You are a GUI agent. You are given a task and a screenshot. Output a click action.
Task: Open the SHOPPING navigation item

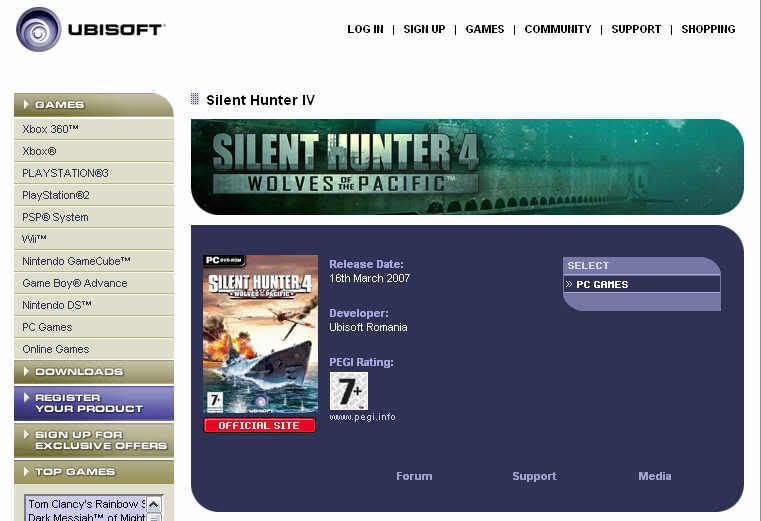pos(708,29)
